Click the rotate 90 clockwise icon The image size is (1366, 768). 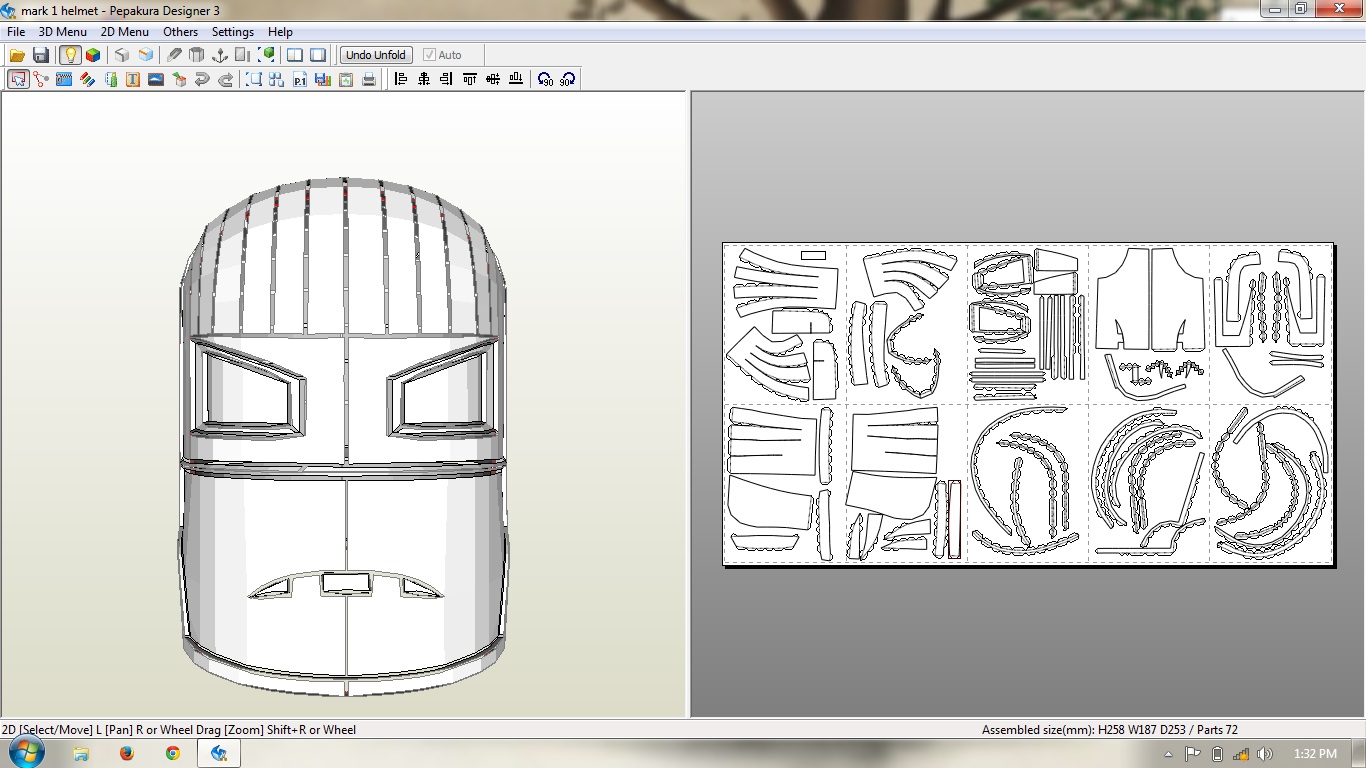568,79
